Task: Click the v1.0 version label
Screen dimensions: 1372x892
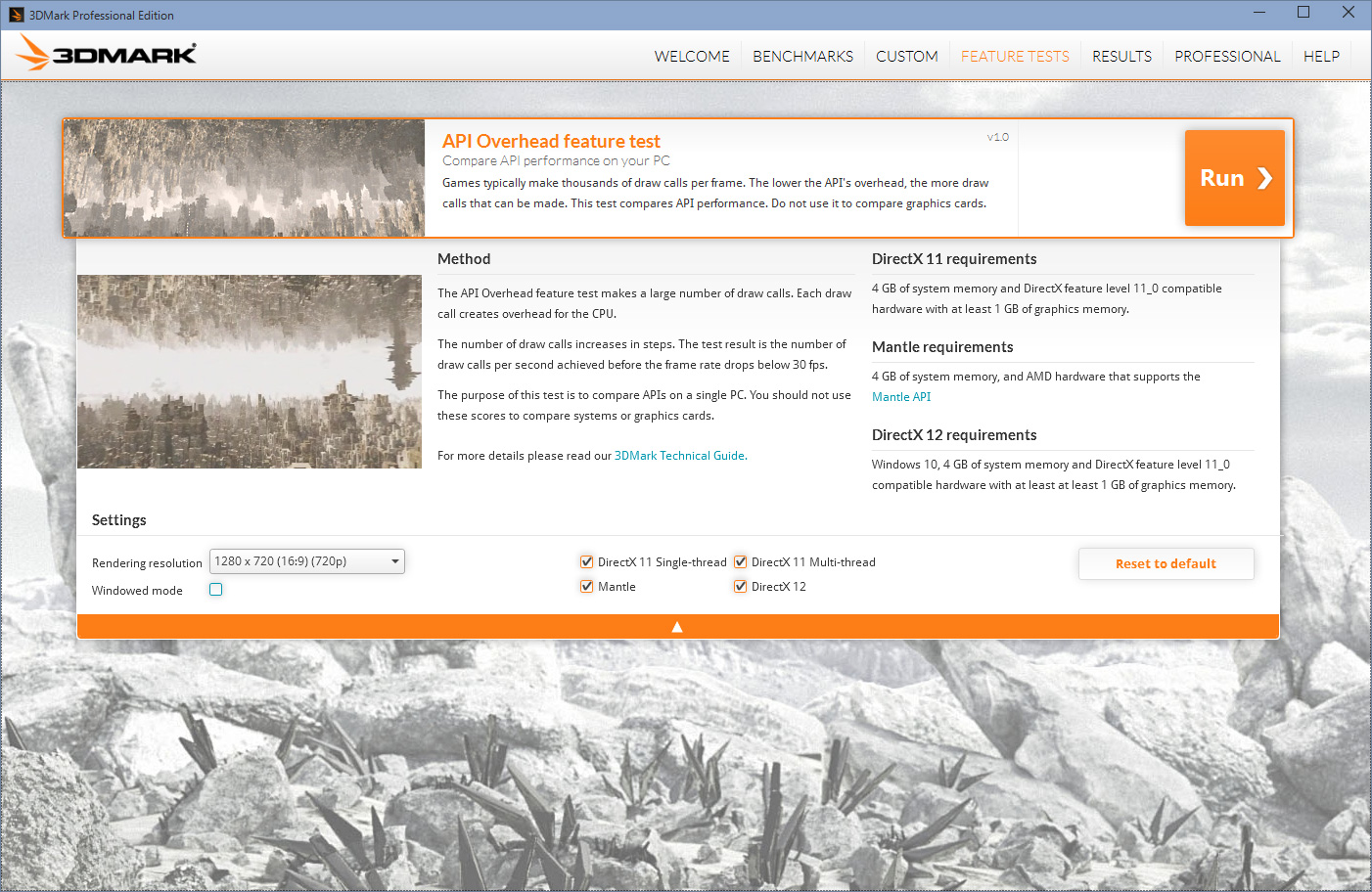Action: pyautogui.click(x=998, y=137)
